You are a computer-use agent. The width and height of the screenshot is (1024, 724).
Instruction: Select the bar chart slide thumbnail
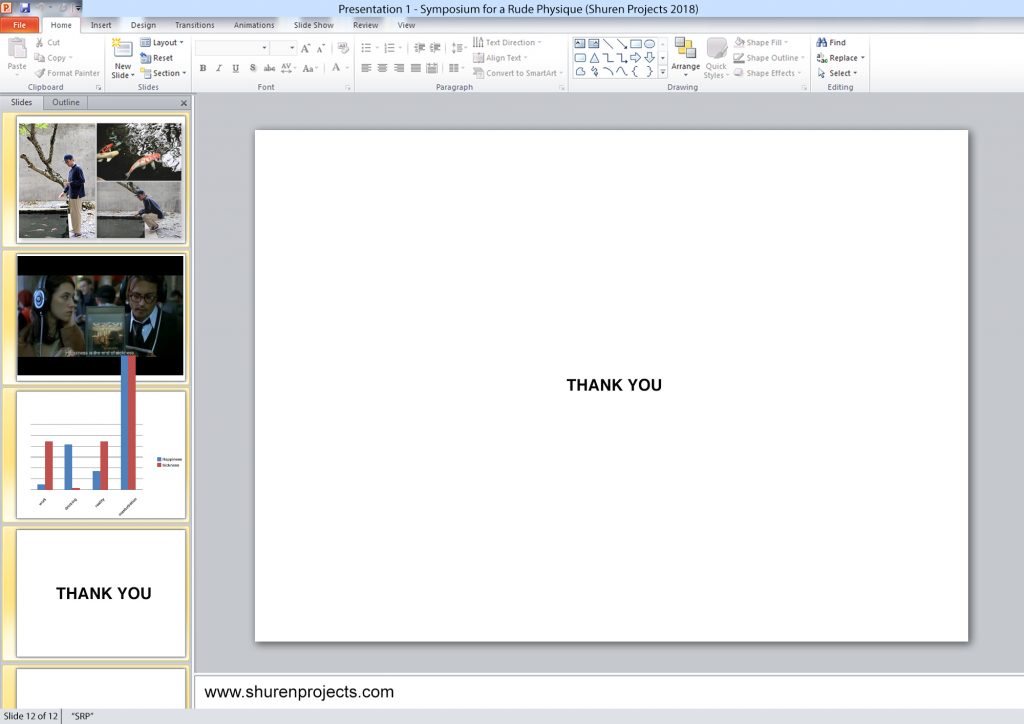101,455
